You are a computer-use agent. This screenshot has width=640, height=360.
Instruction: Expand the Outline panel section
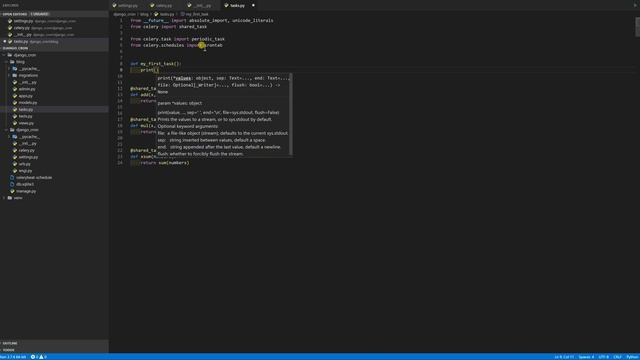click(x=10, y=343)
